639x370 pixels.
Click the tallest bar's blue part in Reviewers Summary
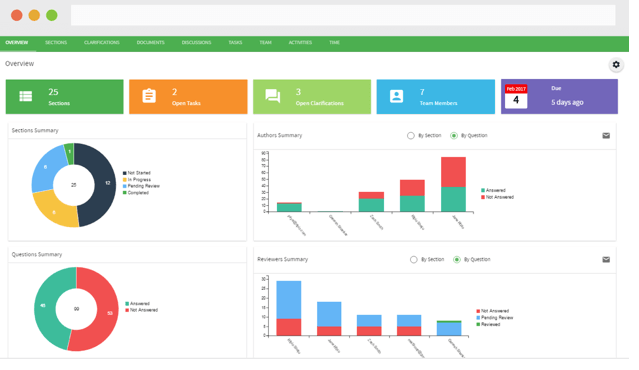click(x=289, y=300)
